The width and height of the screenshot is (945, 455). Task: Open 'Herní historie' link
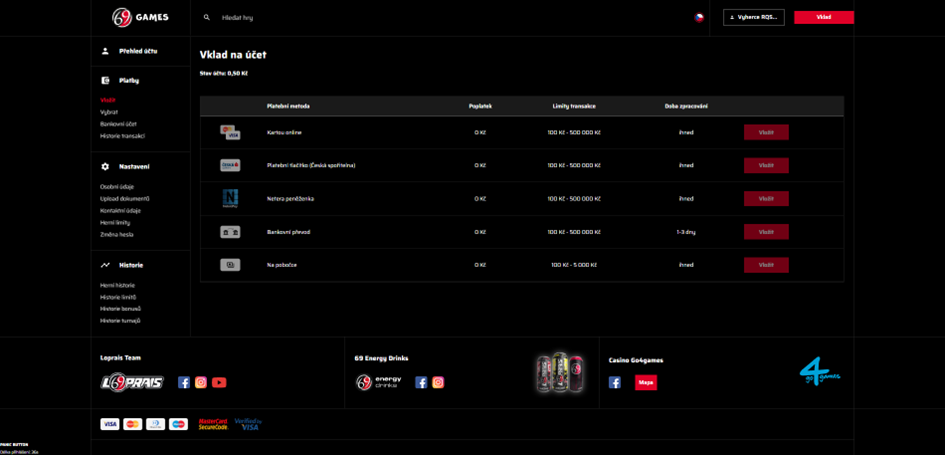click(x=118, y=285)
